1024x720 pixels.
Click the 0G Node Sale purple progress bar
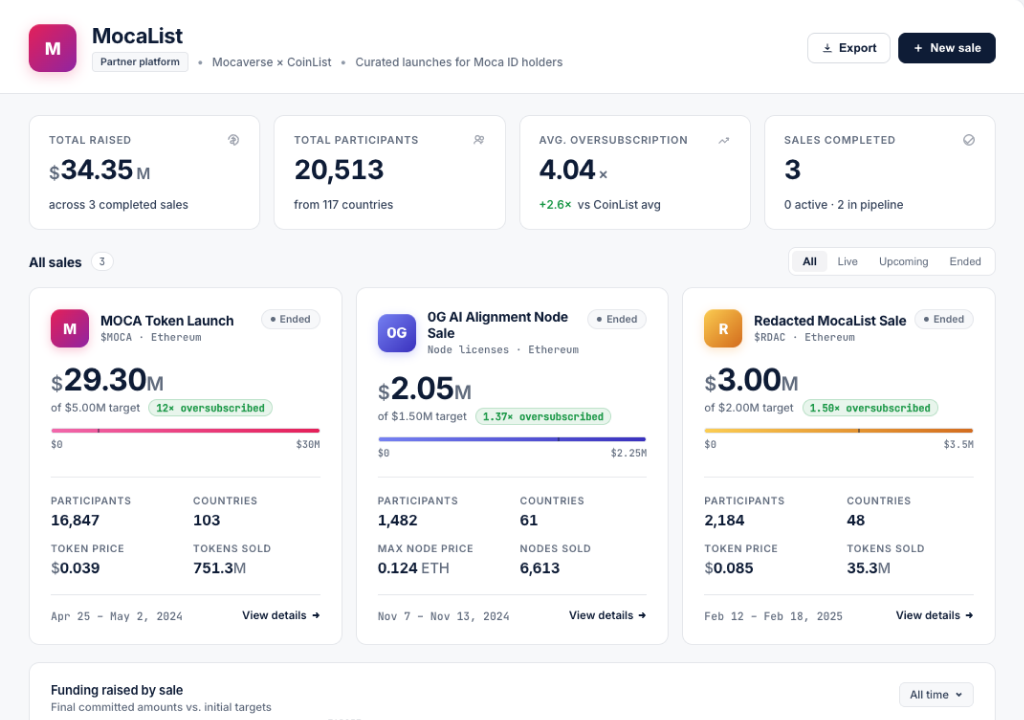(x=512, y=439)
